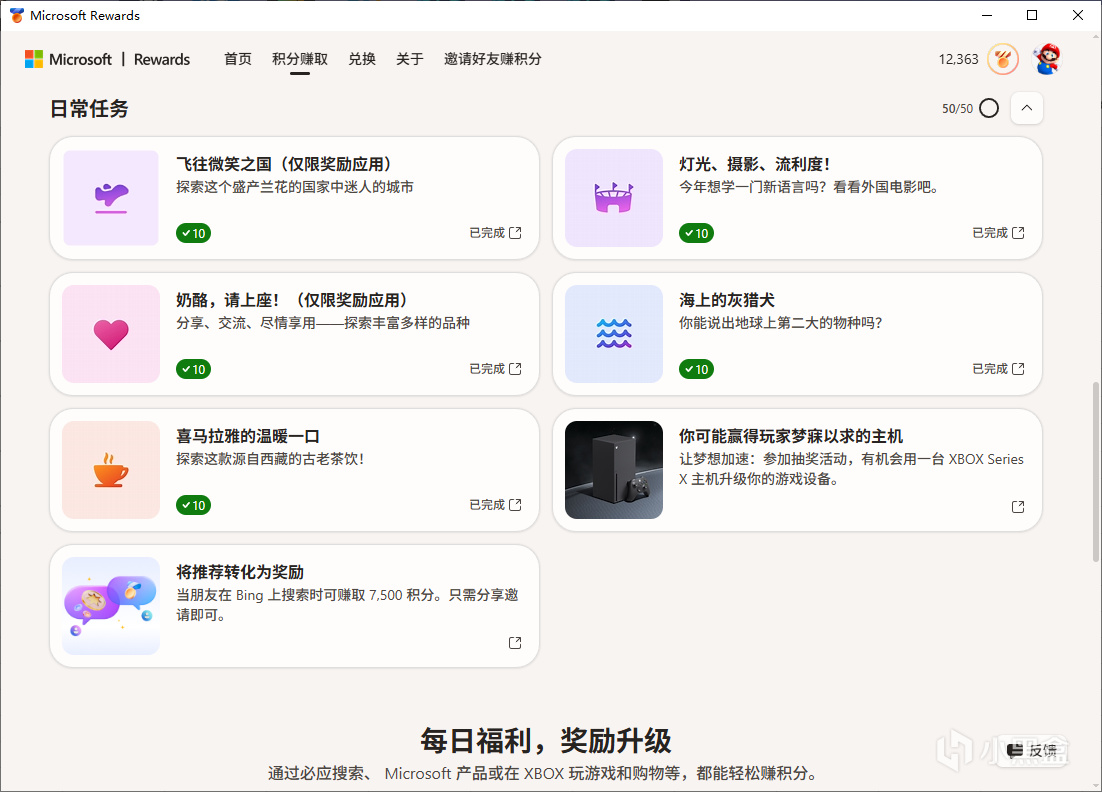The height and width of the screenshot is (792, 1102).
Task: Open external link on 飞往微笑之国 card
Action: click(x=515, y=233)
